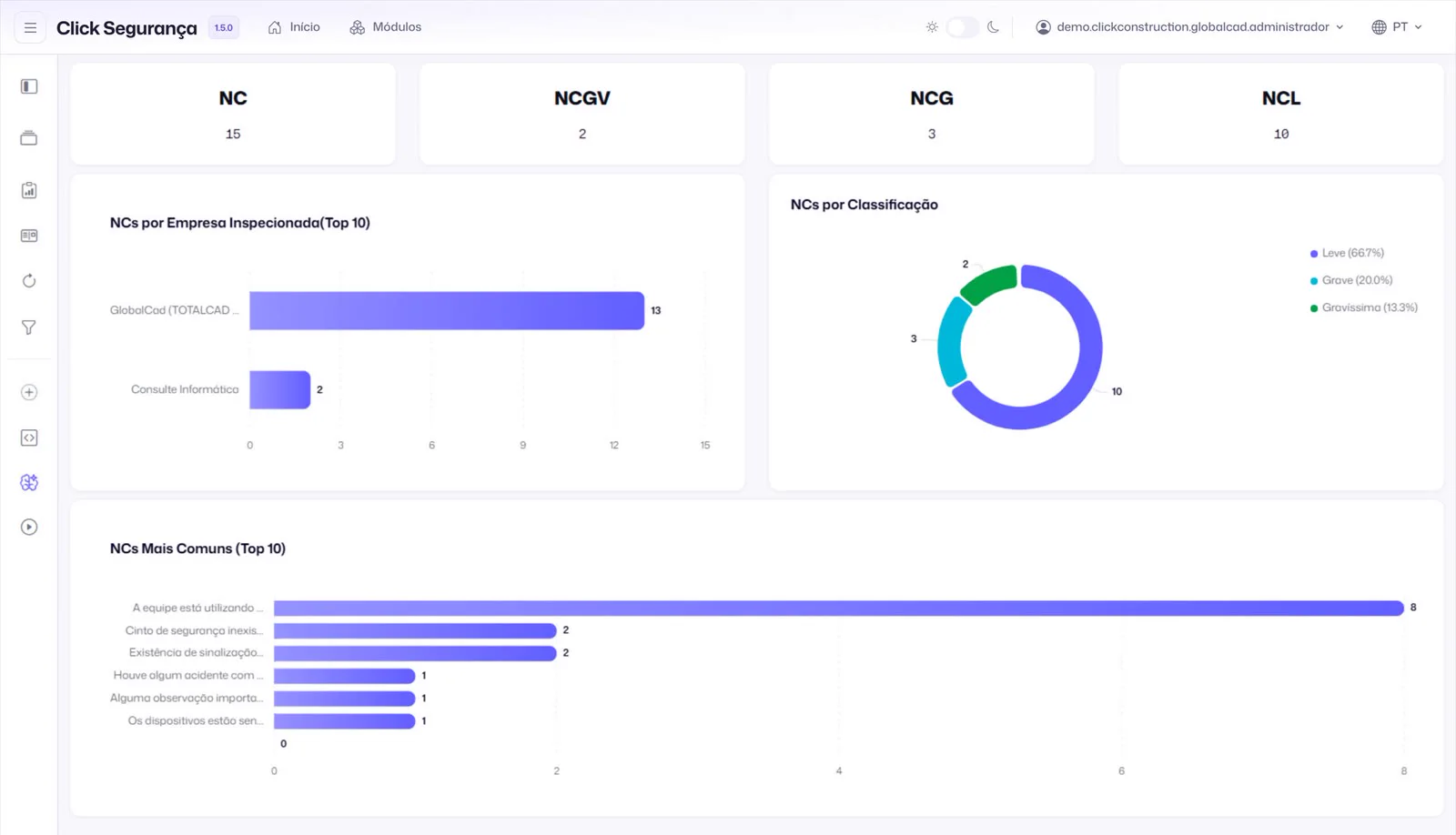This screenshot has height=835, width=1456.
Task: Click the 'NCs por Classificação' chart title
Action: [864, 205]
